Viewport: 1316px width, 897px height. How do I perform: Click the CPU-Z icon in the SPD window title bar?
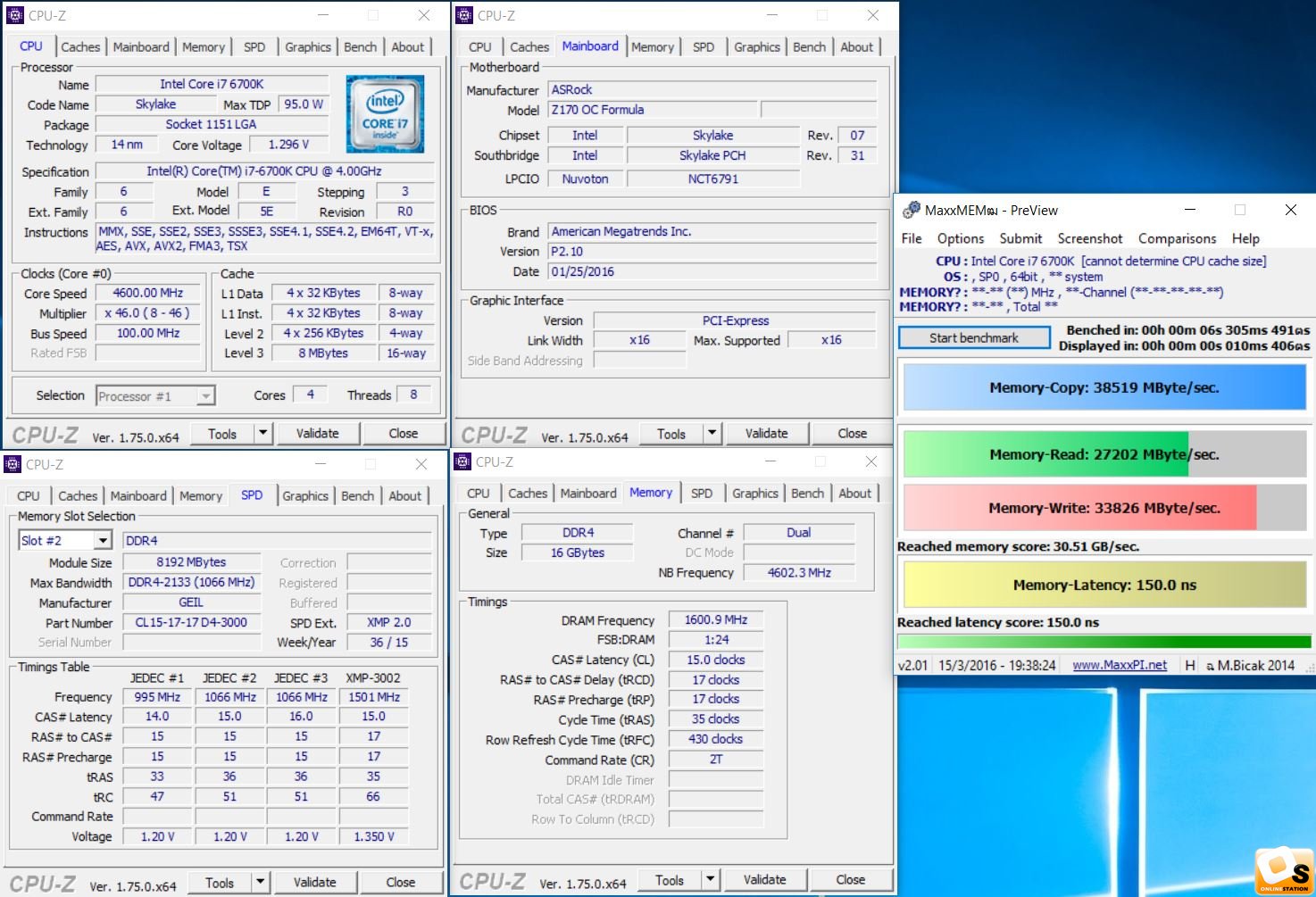[x=12, y=464]
